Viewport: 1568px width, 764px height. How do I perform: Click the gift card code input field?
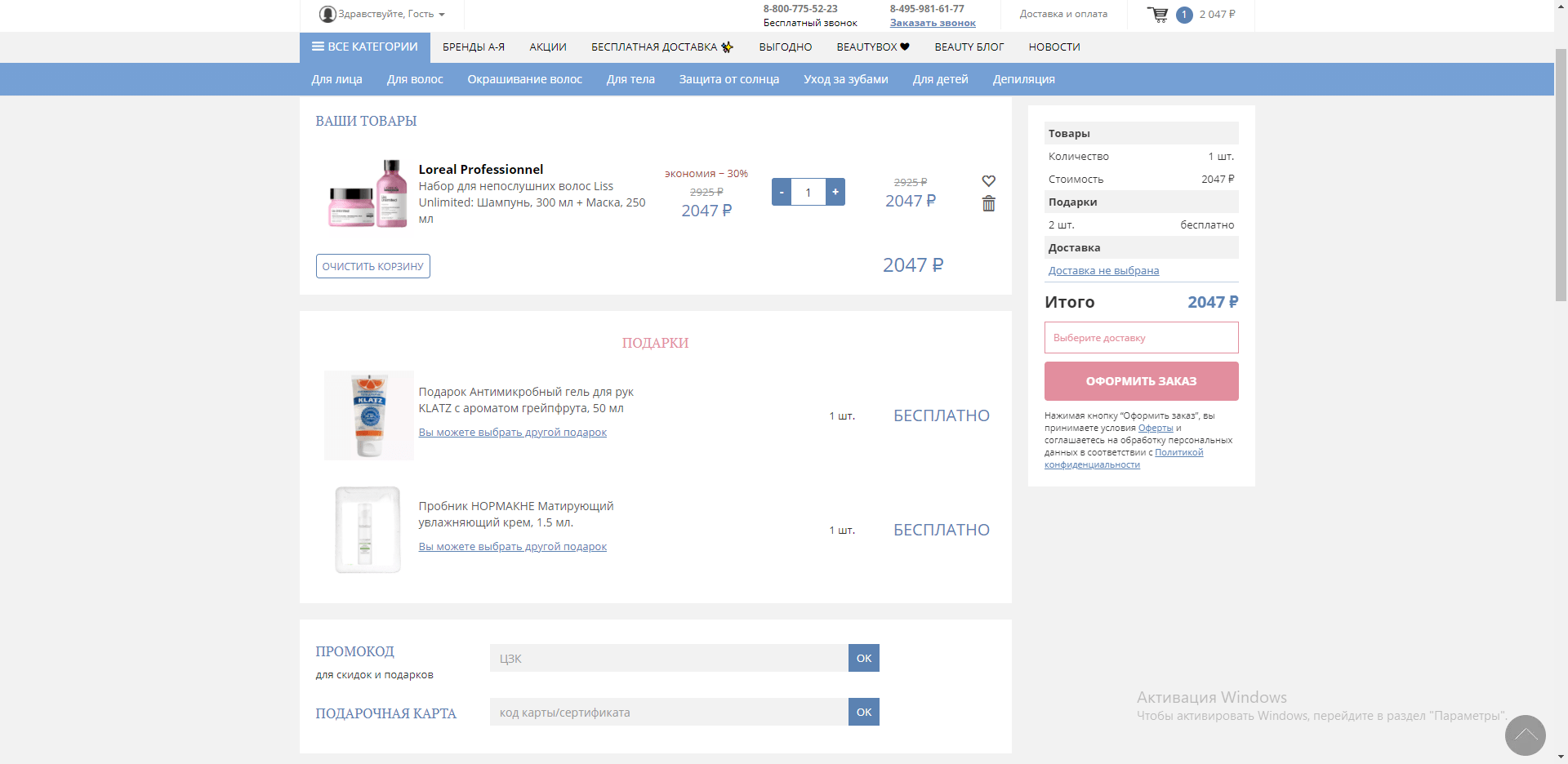tap(669, 712)
